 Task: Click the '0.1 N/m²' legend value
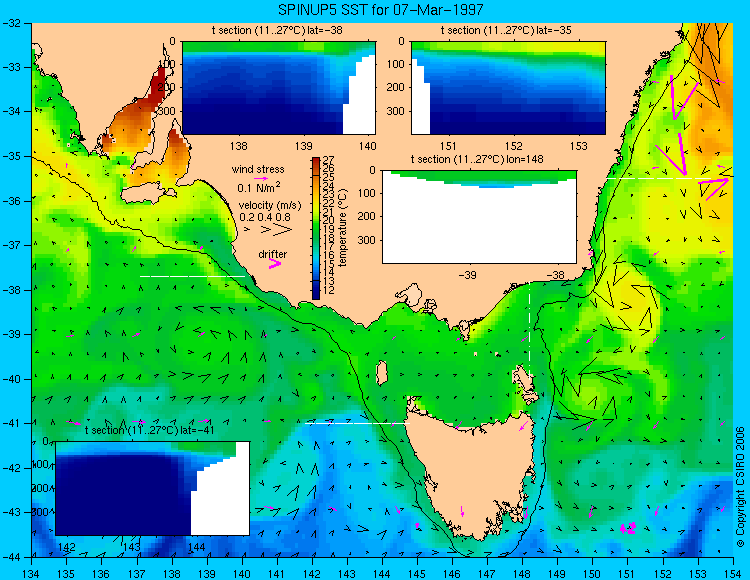pos(259,187)
